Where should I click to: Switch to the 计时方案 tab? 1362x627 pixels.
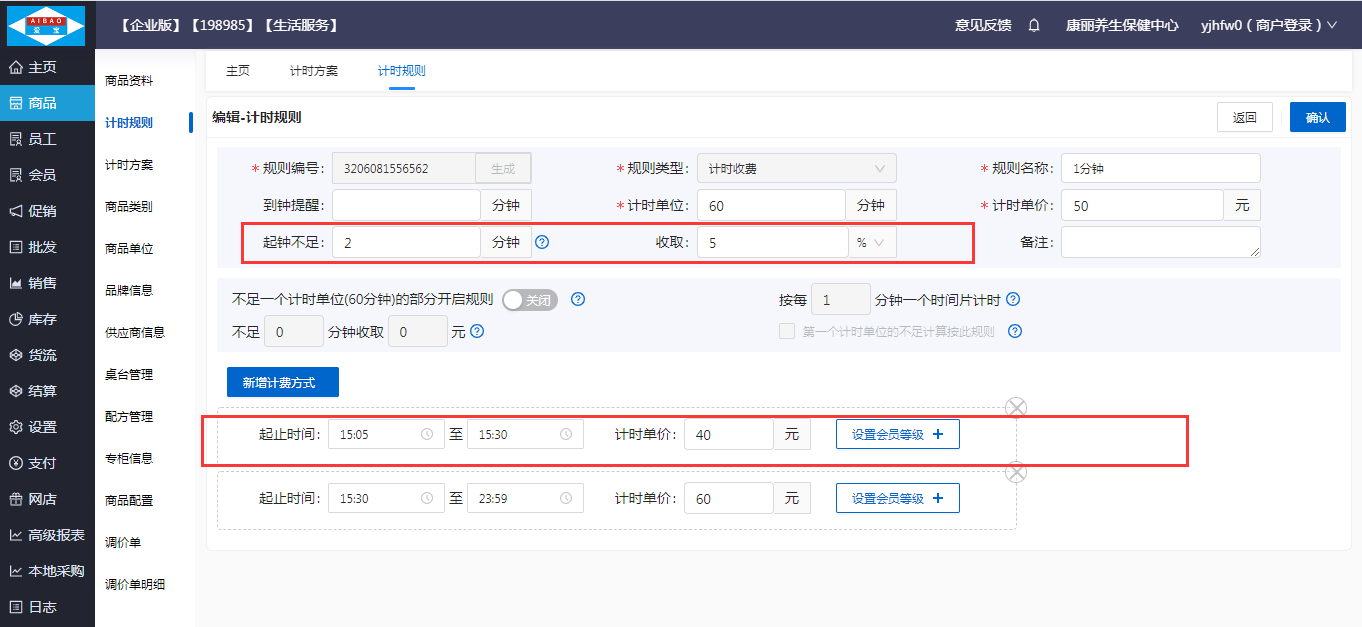pyautogui.click(x=314, y=71)
